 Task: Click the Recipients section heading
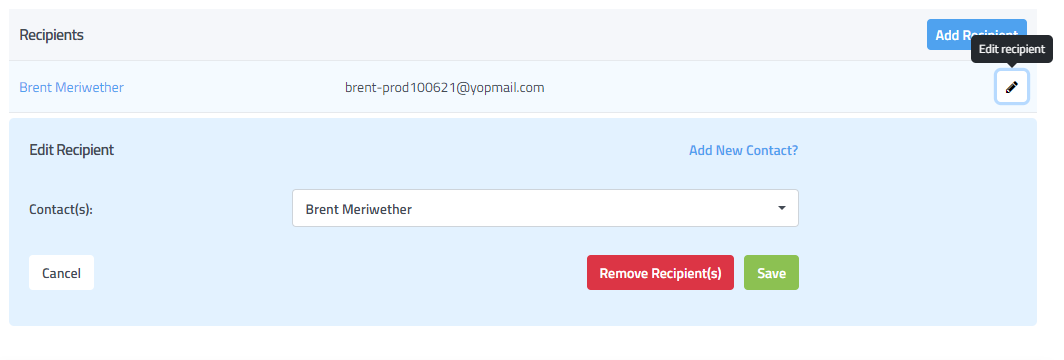[52, 35]
